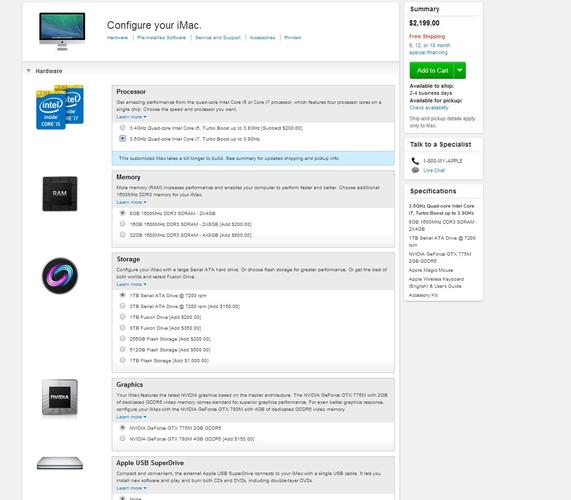Collapse the Hardware section triangle
571x500 pixels.
[28, 71]
